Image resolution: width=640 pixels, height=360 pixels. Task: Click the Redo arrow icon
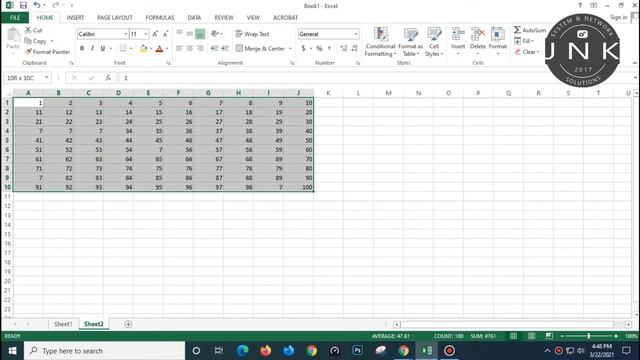[x=55, y=5]
